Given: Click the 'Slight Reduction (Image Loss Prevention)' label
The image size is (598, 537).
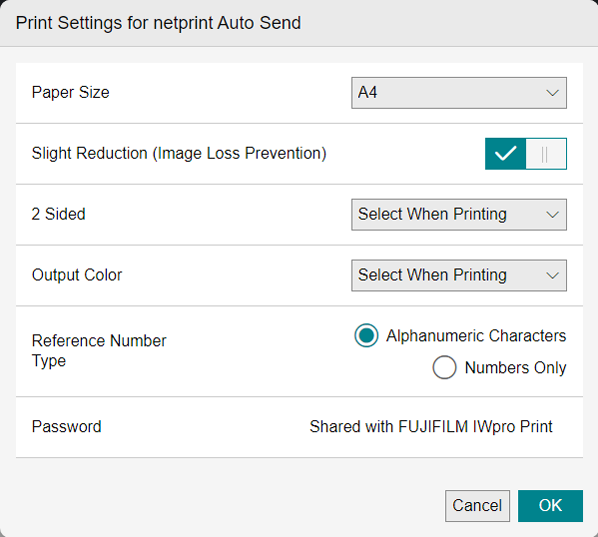Looking at the screenshot, I should coord(179,153).
